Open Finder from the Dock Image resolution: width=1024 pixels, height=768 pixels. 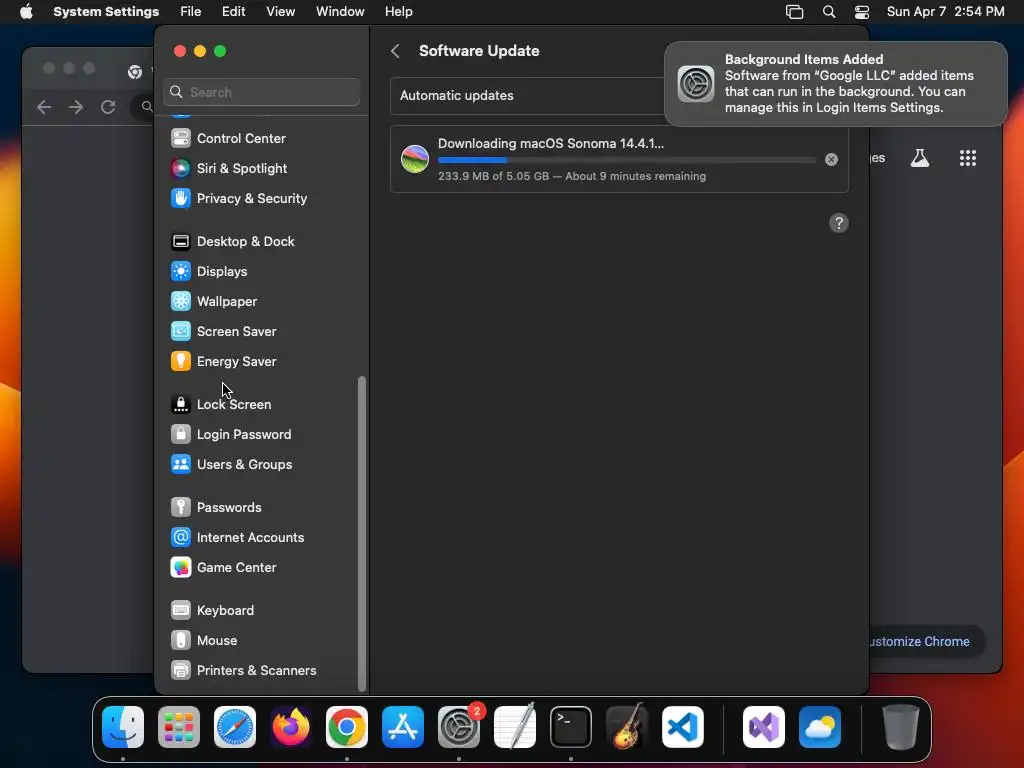pyautogui.click(x=123, y=727)
